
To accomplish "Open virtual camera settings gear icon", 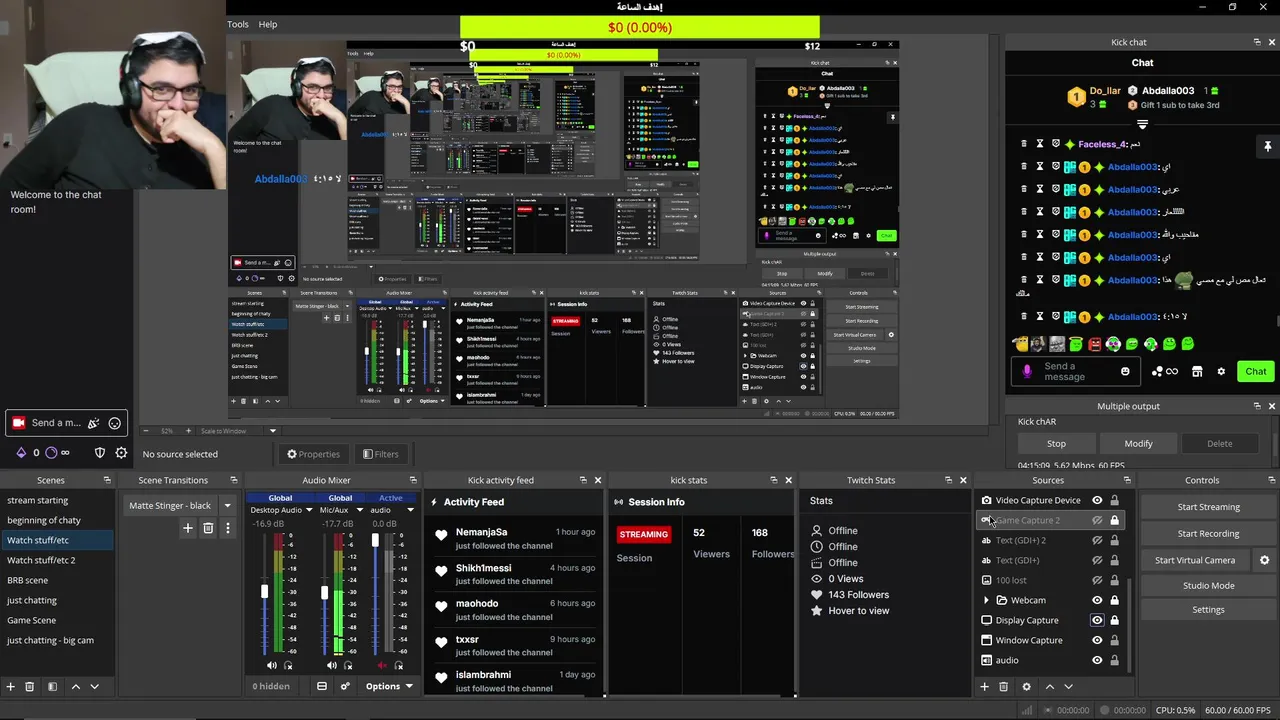I will [1264, 560].
